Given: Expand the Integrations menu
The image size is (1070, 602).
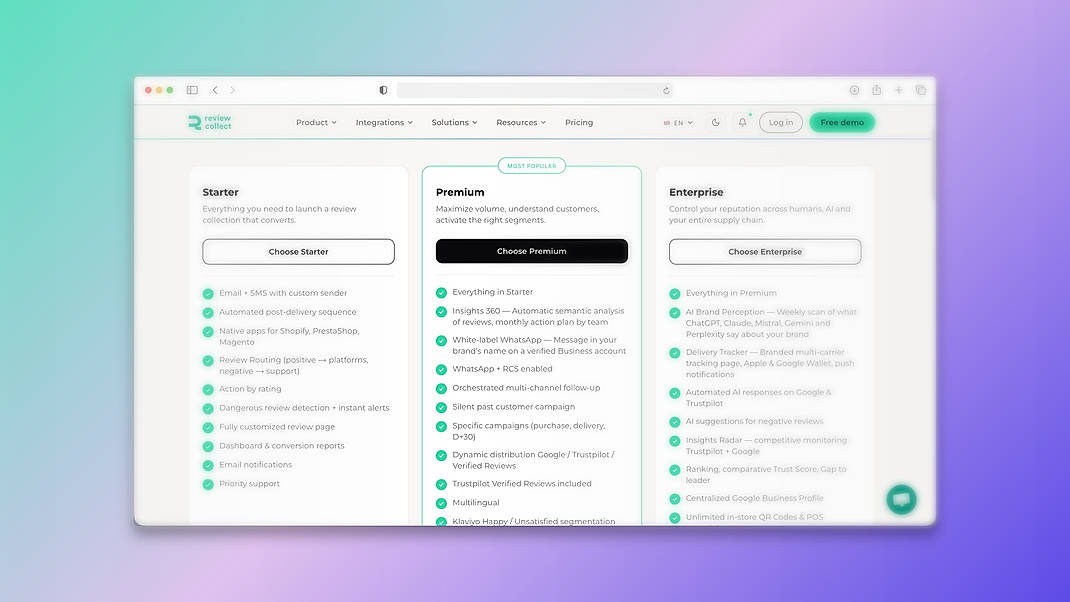Looking at the screenshot, I should (384, 123).
